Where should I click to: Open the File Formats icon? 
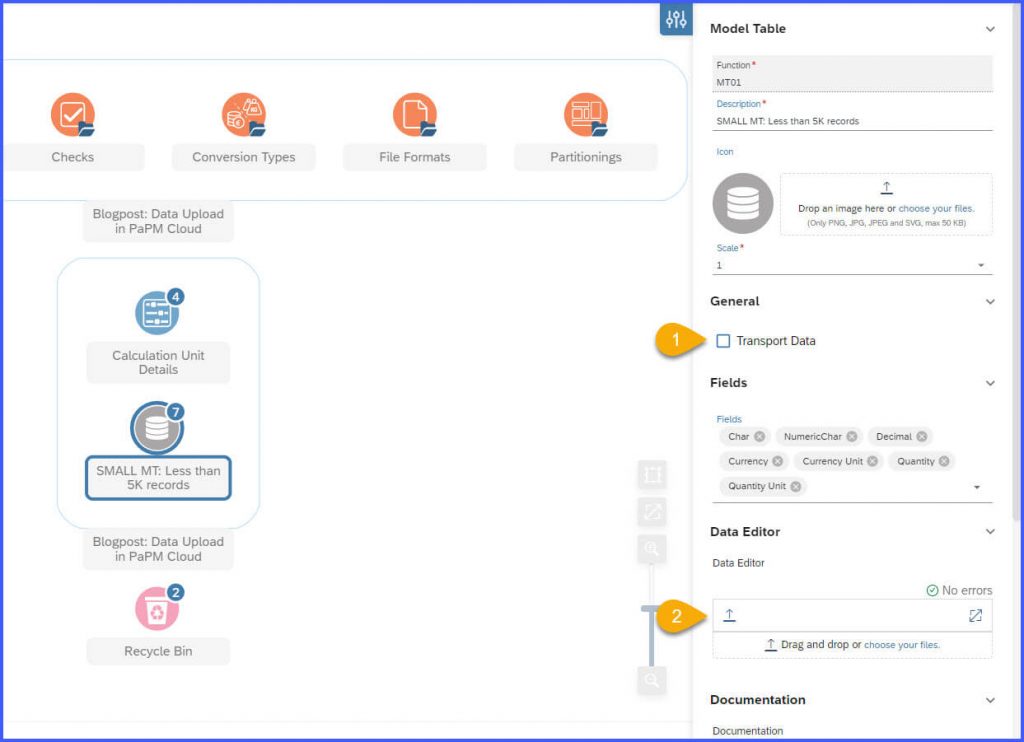coord(415,115)
